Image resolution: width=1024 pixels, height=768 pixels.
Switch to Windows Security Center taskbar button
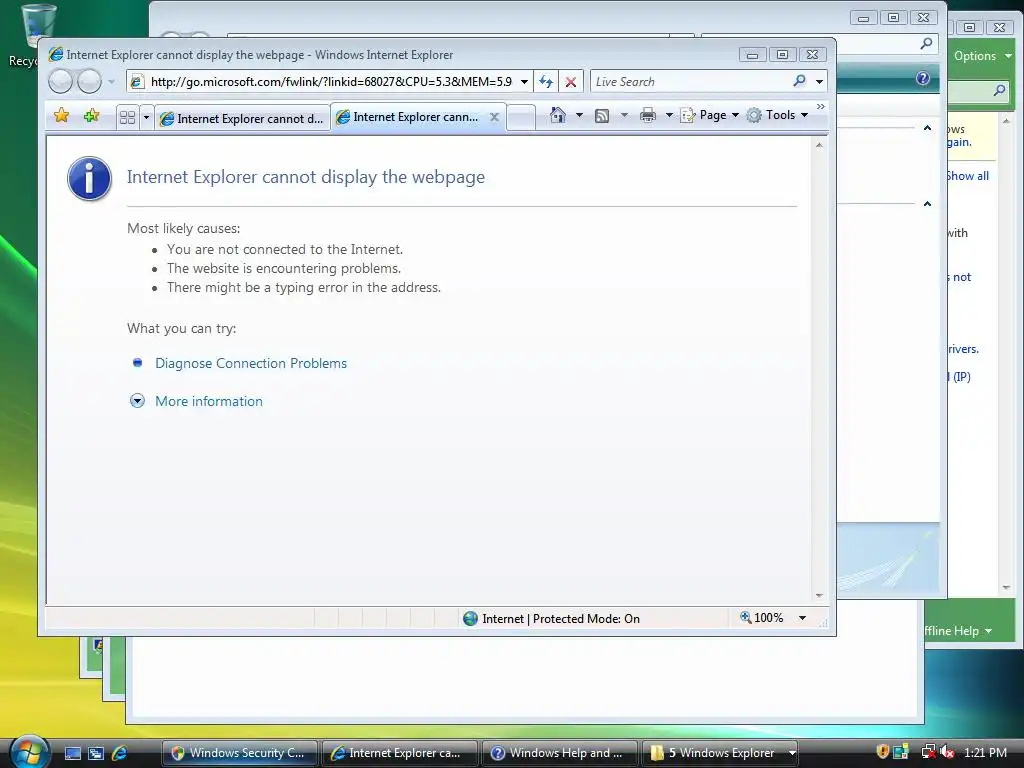pos(240,753)
